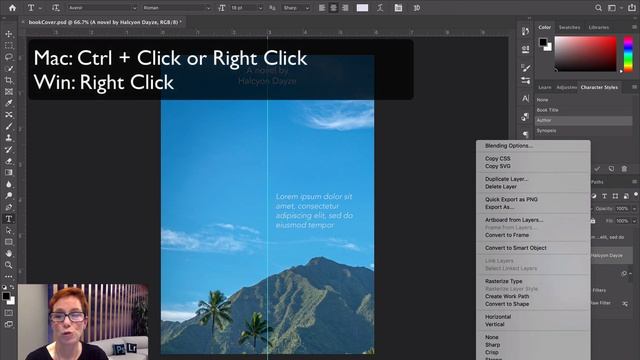The width and height of the screenshot is (640, 360).
Task: Open character and paragraph panels icon
Action: pyautogui.click(x=398, y=8)
